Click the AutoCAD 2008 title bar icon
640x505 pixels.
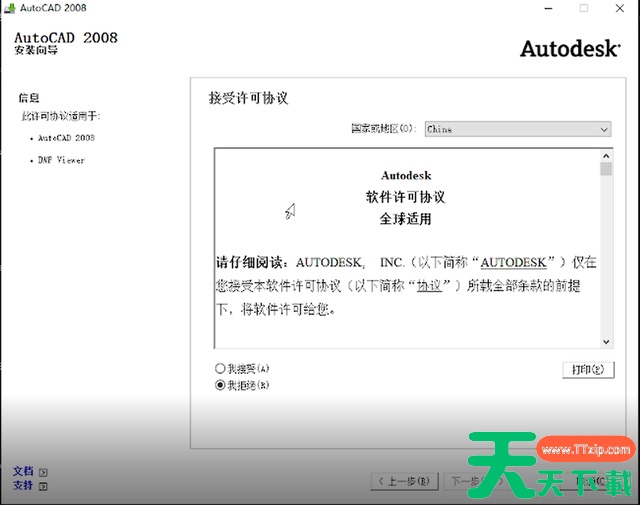click(x=9, y=8)
